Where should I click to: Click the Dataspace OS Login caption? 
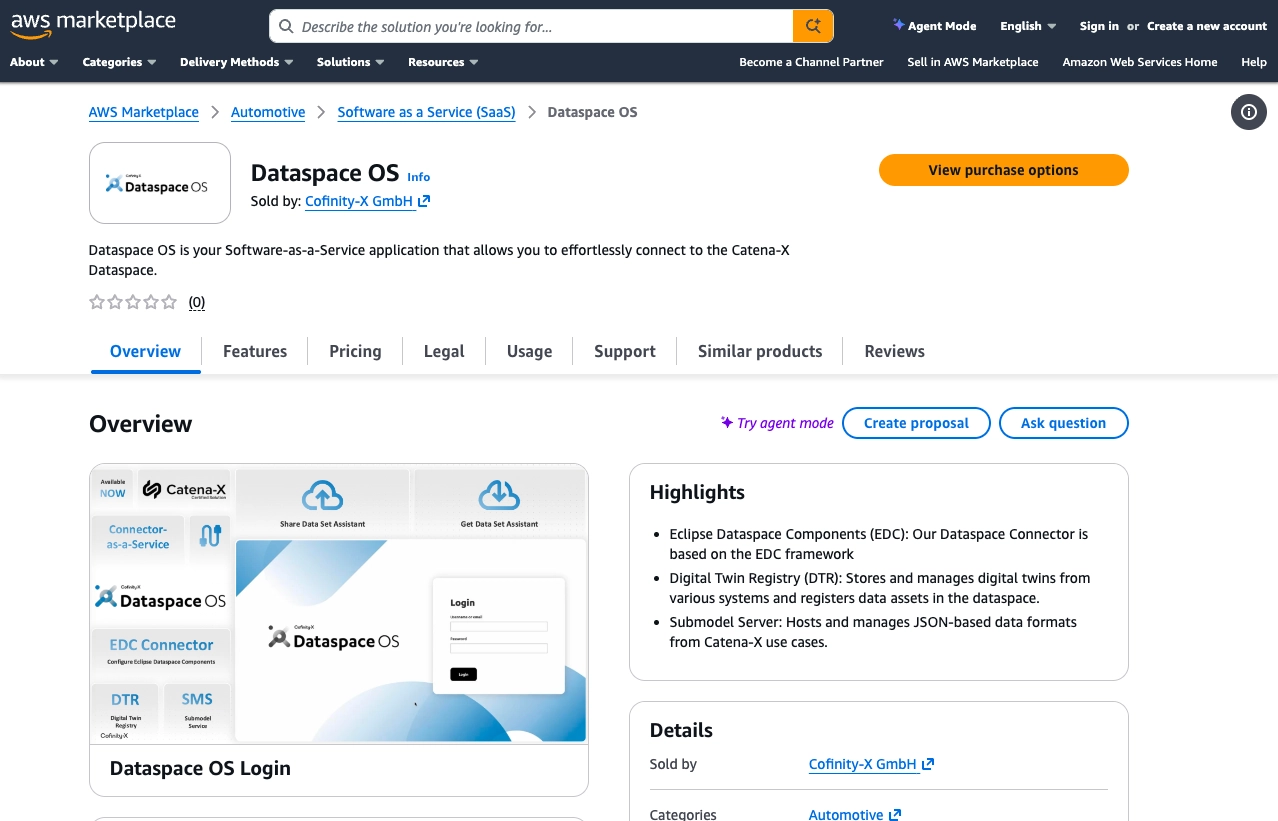tap(200, 768)
